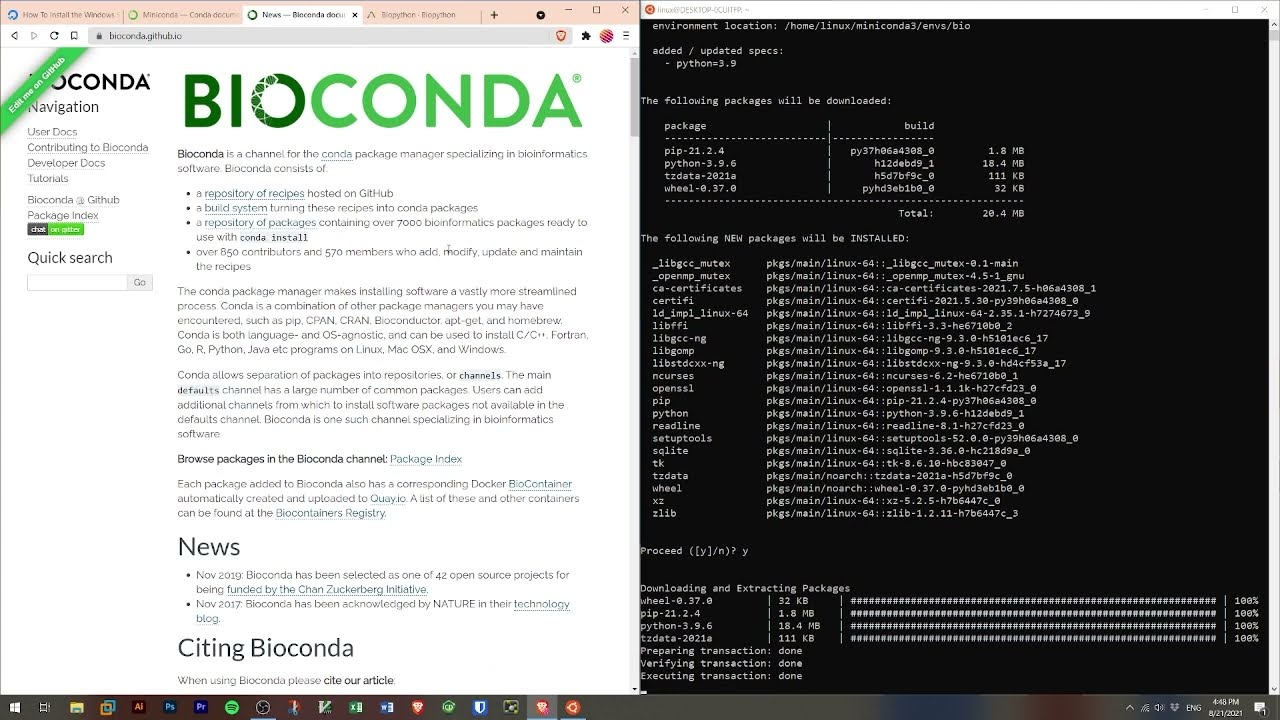Open funded by the Chan Zuckerberg Initiative link
This screenshot has width=1280, height=720.
[x=327, y=589]
